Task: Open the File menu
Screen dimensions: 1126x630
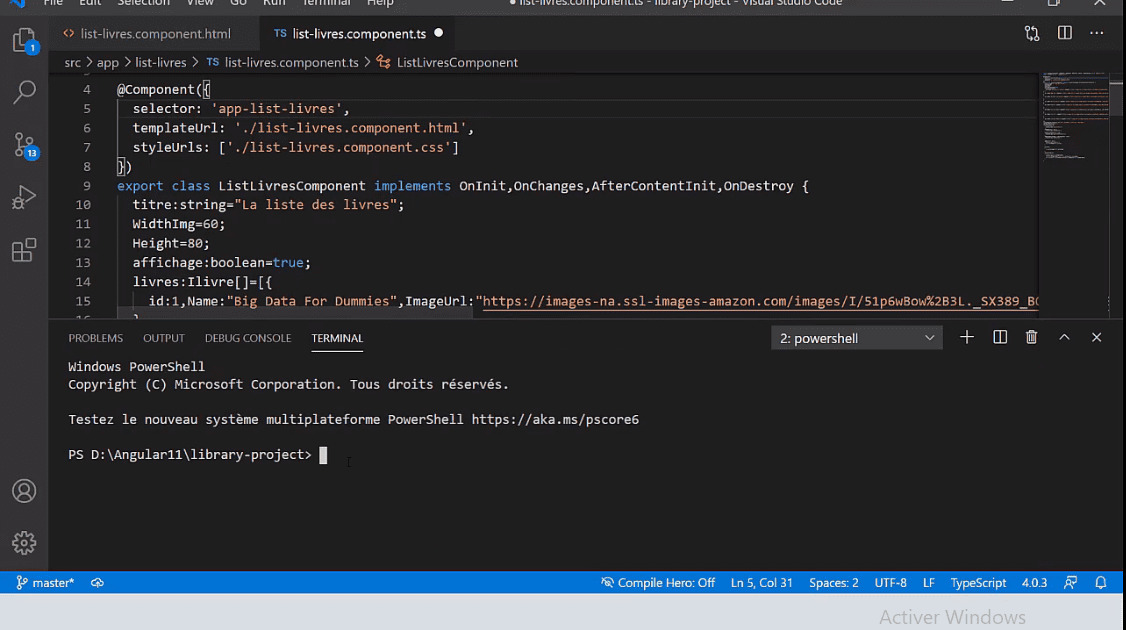Action: pos(53,3)
